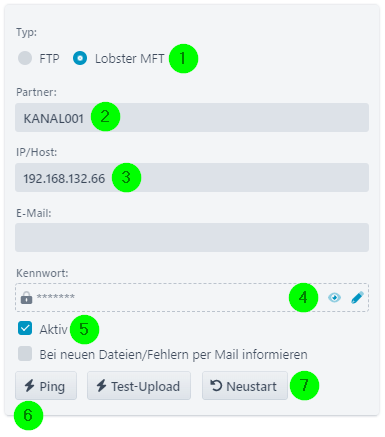
Task: Click the FTP label text
Action: [x=49, y=59]
